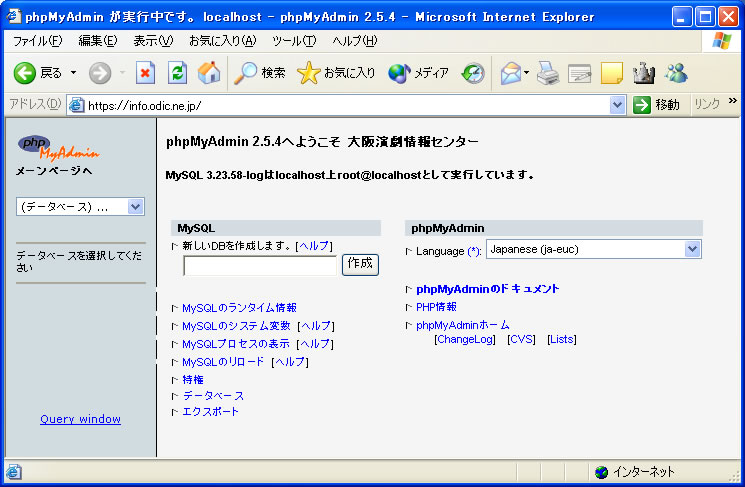Open the database (データベース) selector dropdown
The height and width of the screenshot is (487, 745).
pos(80,207)
